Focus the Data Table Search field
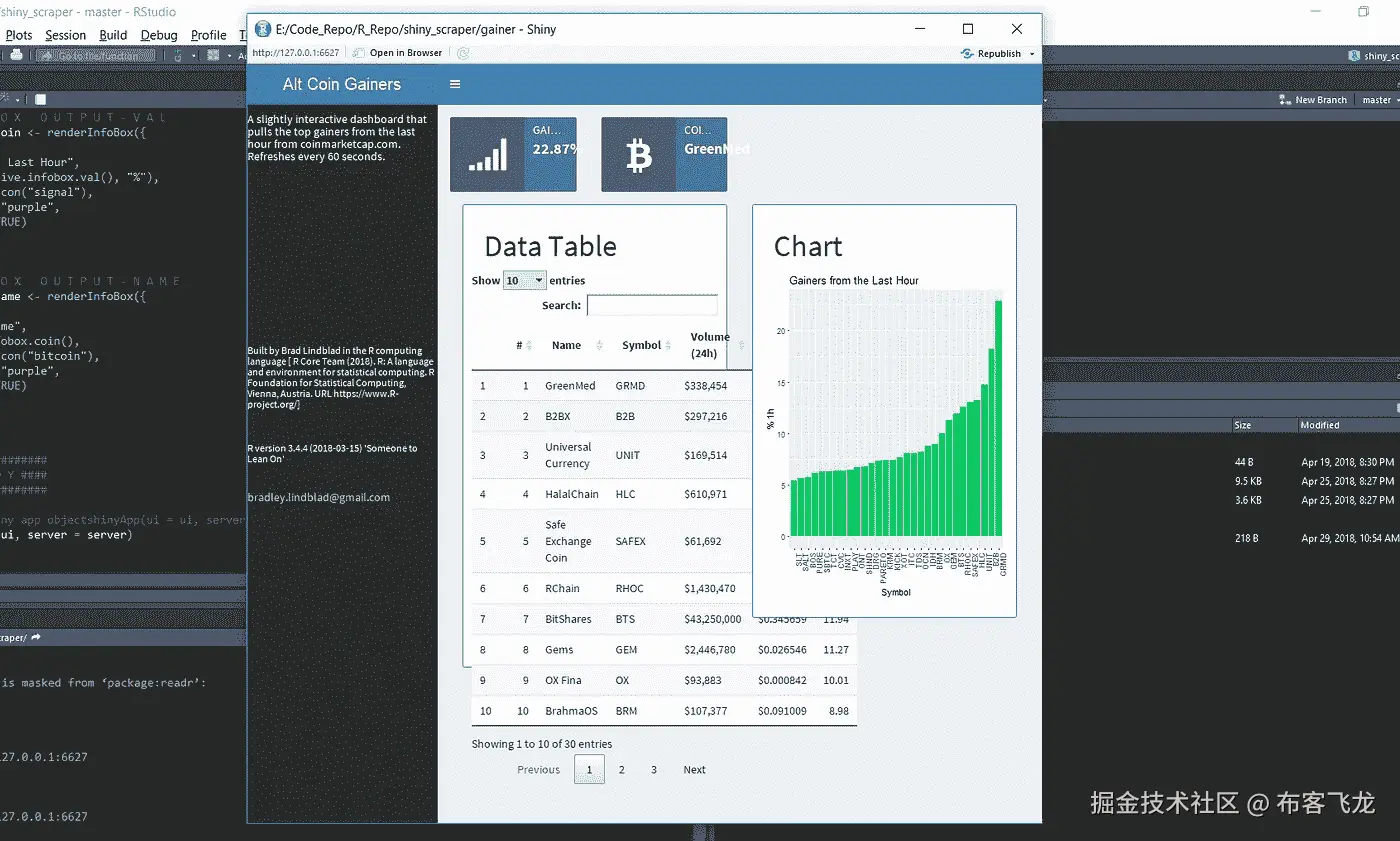The height and width of the screenshot is (841, 1400). tap(652, 305)
